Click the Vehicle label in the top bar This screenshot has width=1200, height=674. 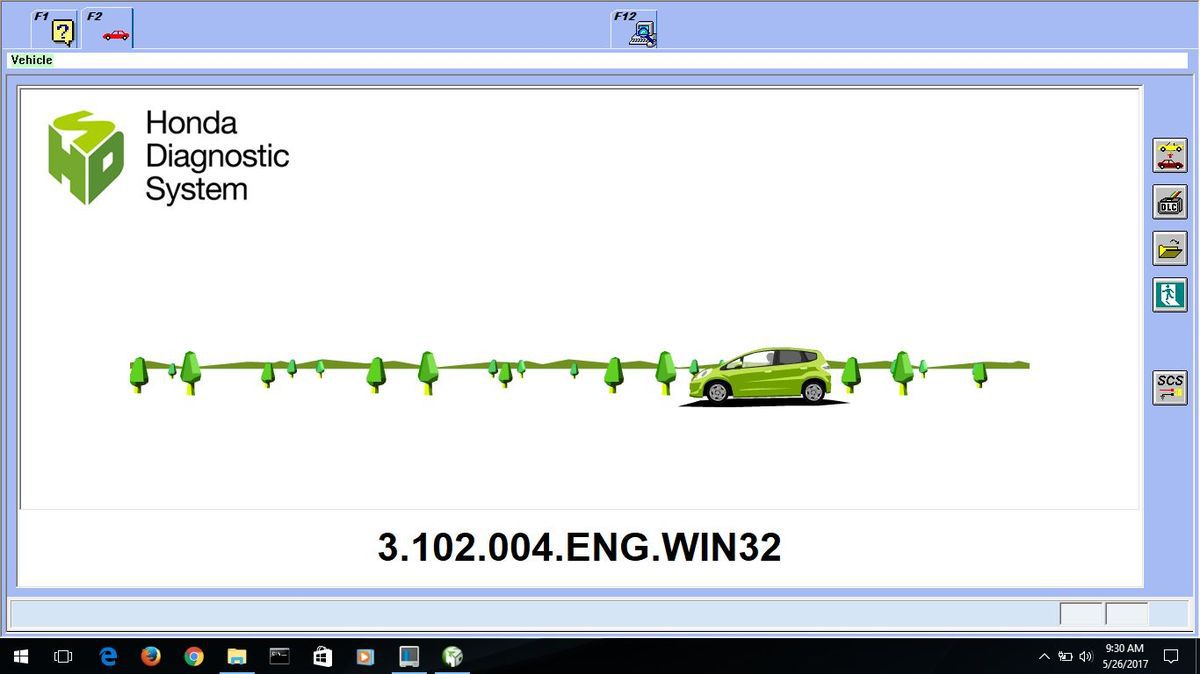coord(31,60)
